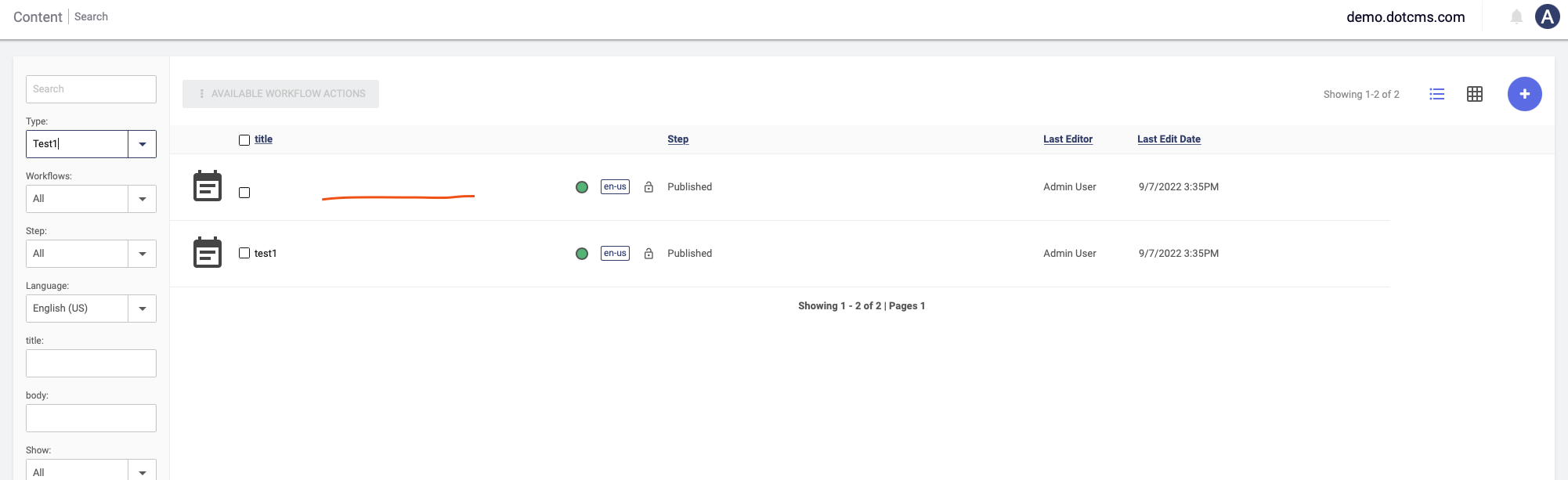This screenshot has height=480, width=1568.
Task: Click 9/7/2022 3:35PM date in first row
Action: pyautogui.click(x=1179, y=187)
